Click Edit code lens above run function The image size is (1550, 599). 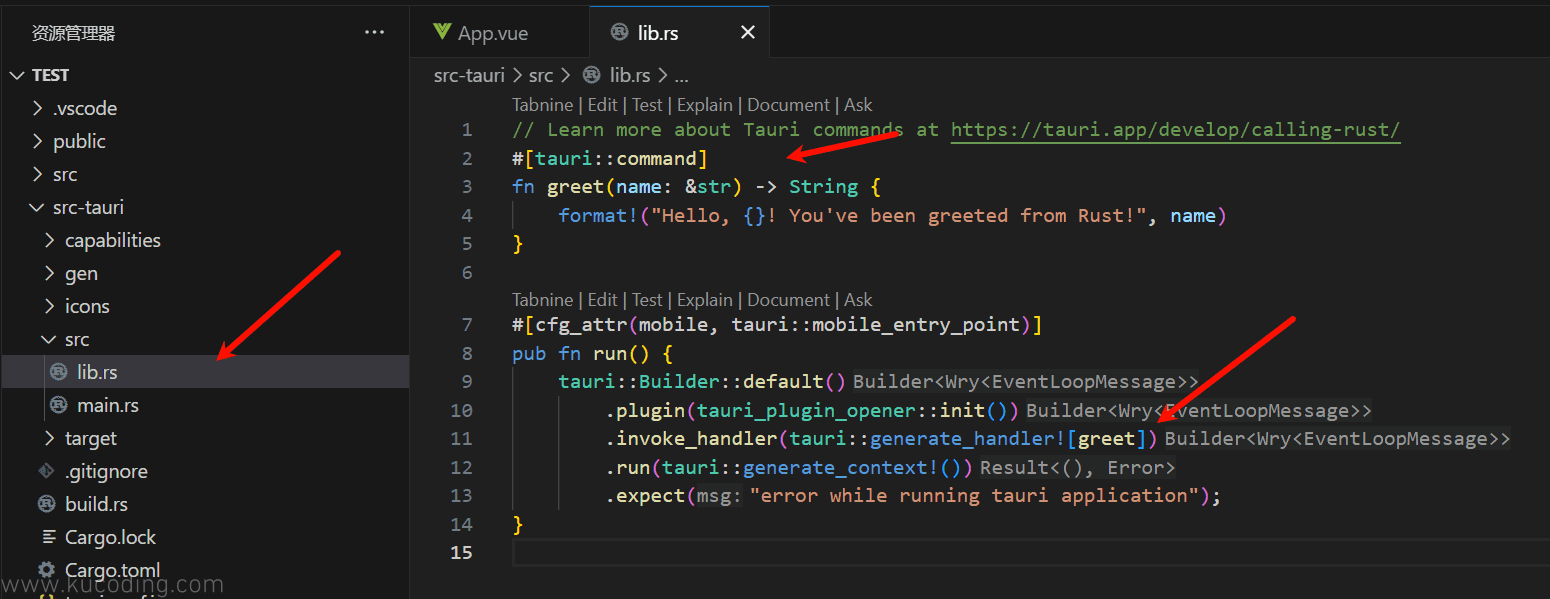[602, 300]
